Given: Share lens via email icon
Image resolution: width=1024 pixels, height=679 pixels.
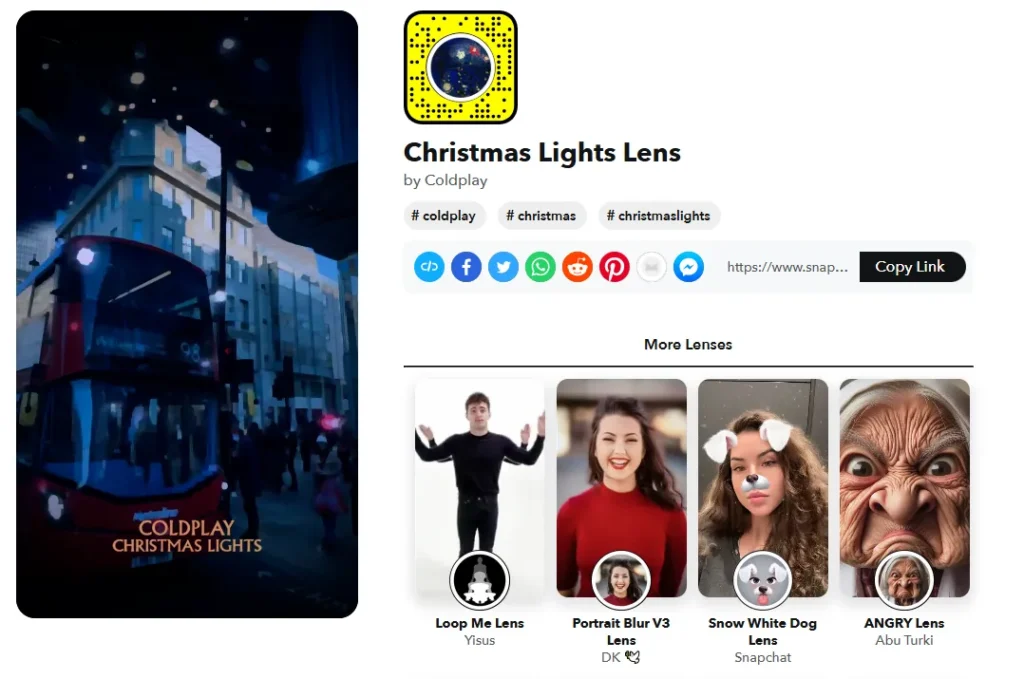Looking at the screenshot, I should coord(651,267).
